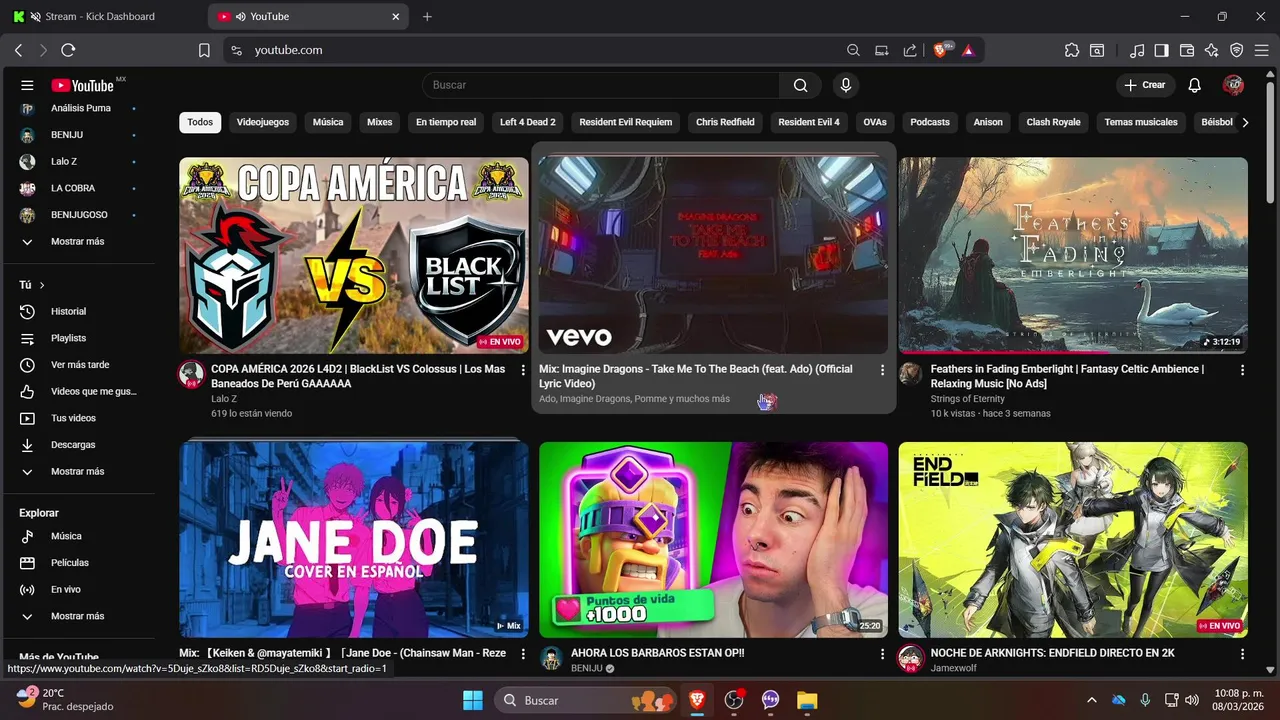Open zoom control in address bar

(x=853, y=50)
